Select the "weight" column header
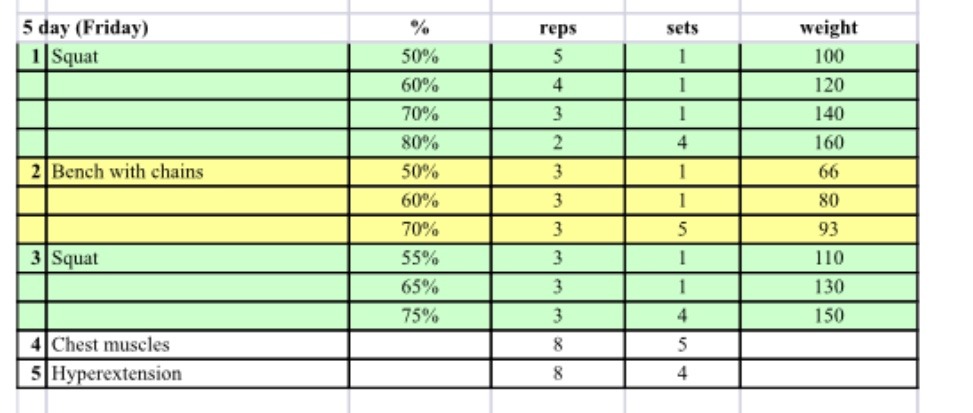 point(828,28)
